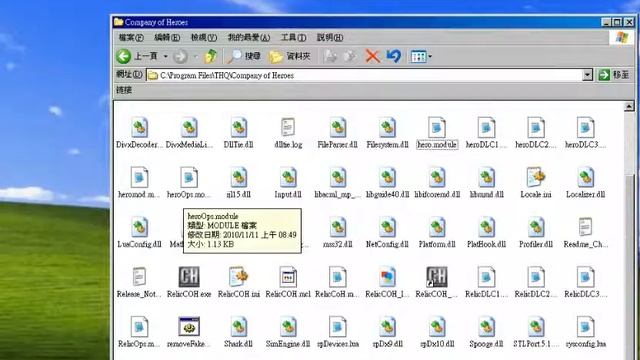Screen dimensions: 640x360
Task: Click the address path field
Action: (x=364, y=75)
